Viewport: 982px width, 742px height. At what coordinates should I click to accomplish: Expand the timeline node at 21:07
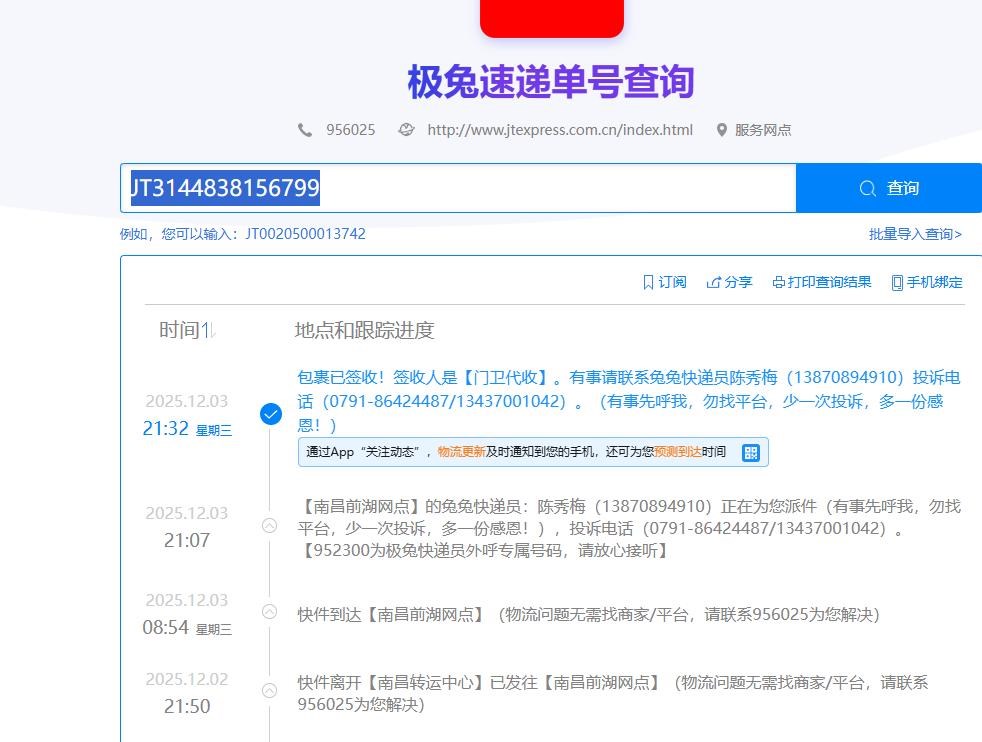tap(269, 526)
